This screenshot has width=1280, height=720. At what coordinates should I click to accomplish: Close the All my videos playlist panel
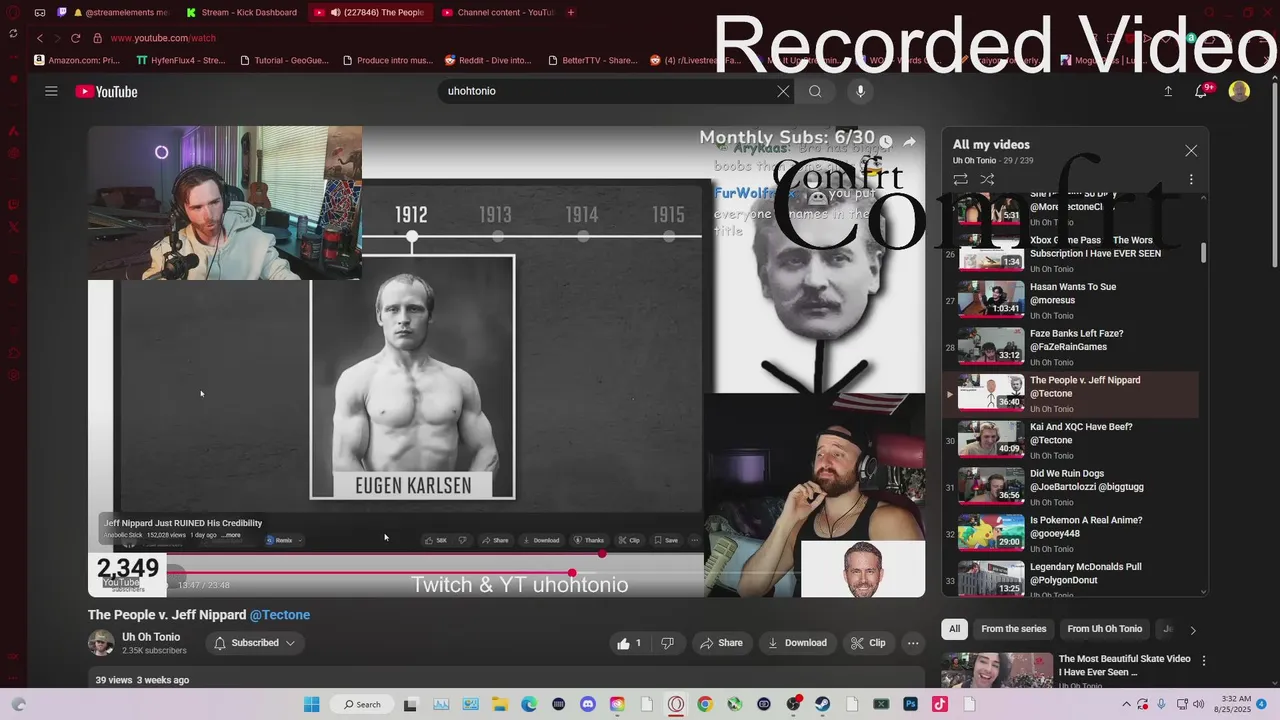pyautogui.click(x=1191, y=151)
